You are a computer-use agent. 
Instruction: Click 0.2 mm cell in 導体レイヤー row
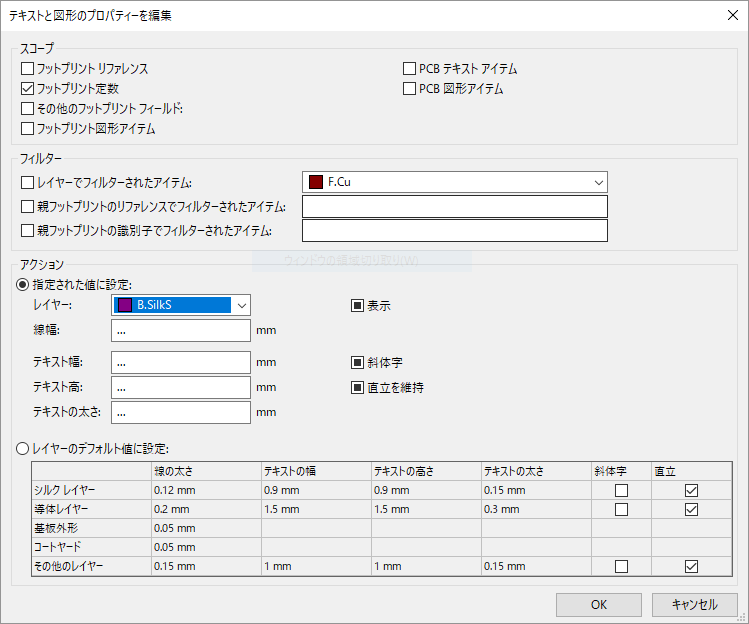206,509
